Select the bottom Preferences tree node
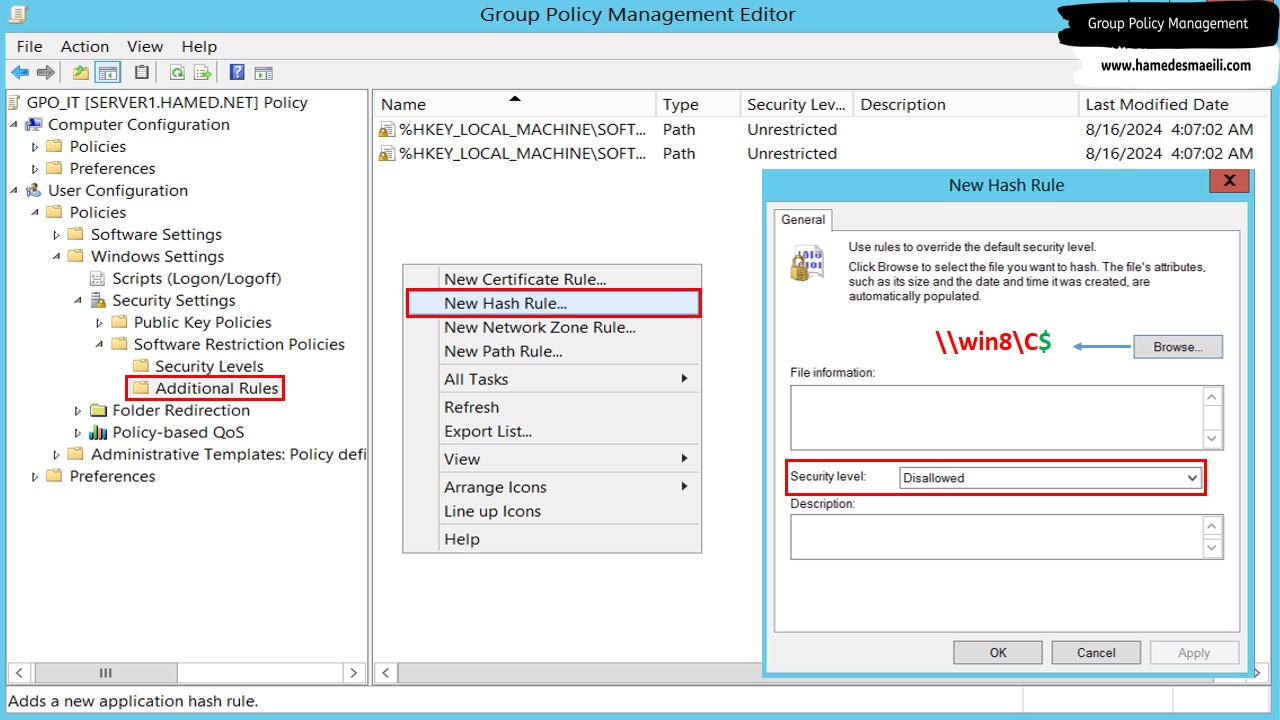 pyautogui.click(x=112, y=476)
